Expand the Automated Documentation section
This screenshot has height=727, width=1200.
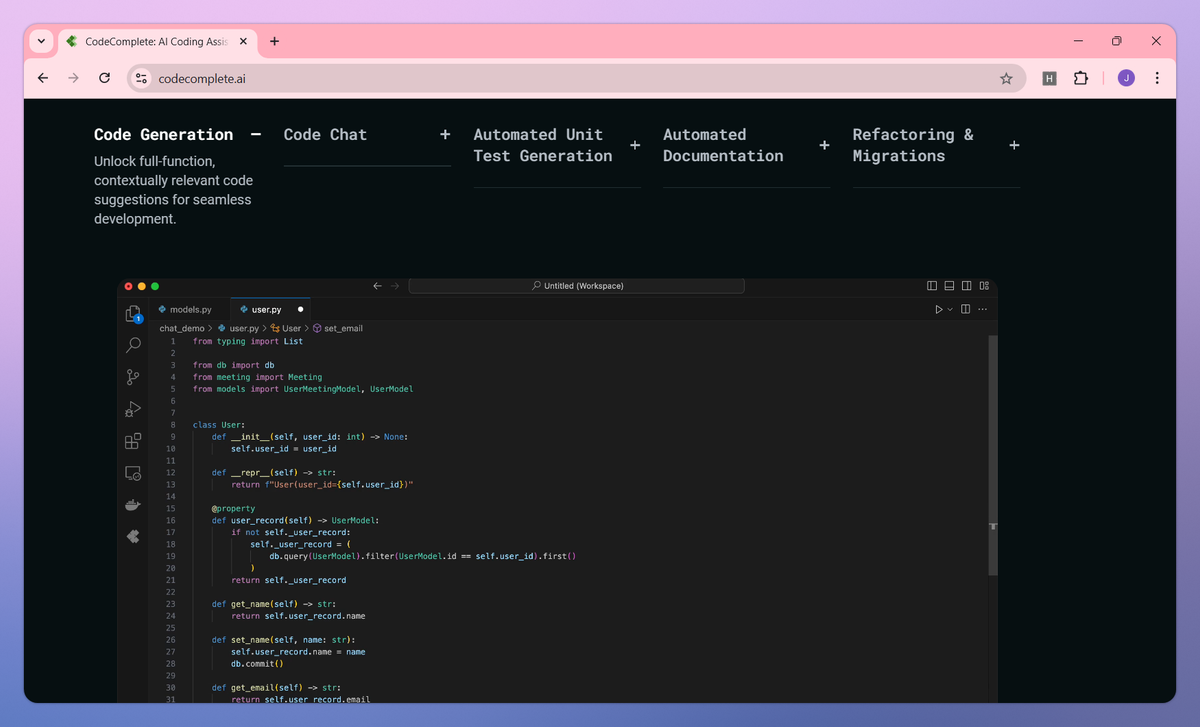tap(824, 145)
